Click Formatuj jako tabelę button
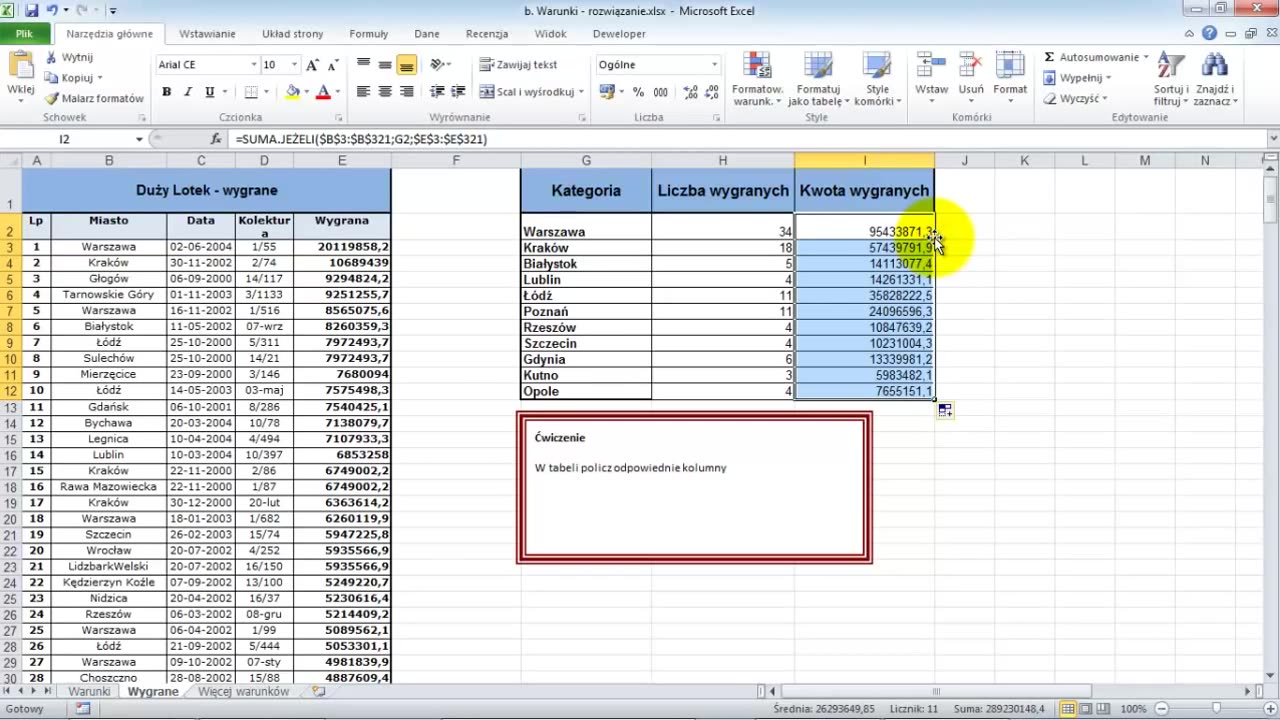 (x=818, y=78)
